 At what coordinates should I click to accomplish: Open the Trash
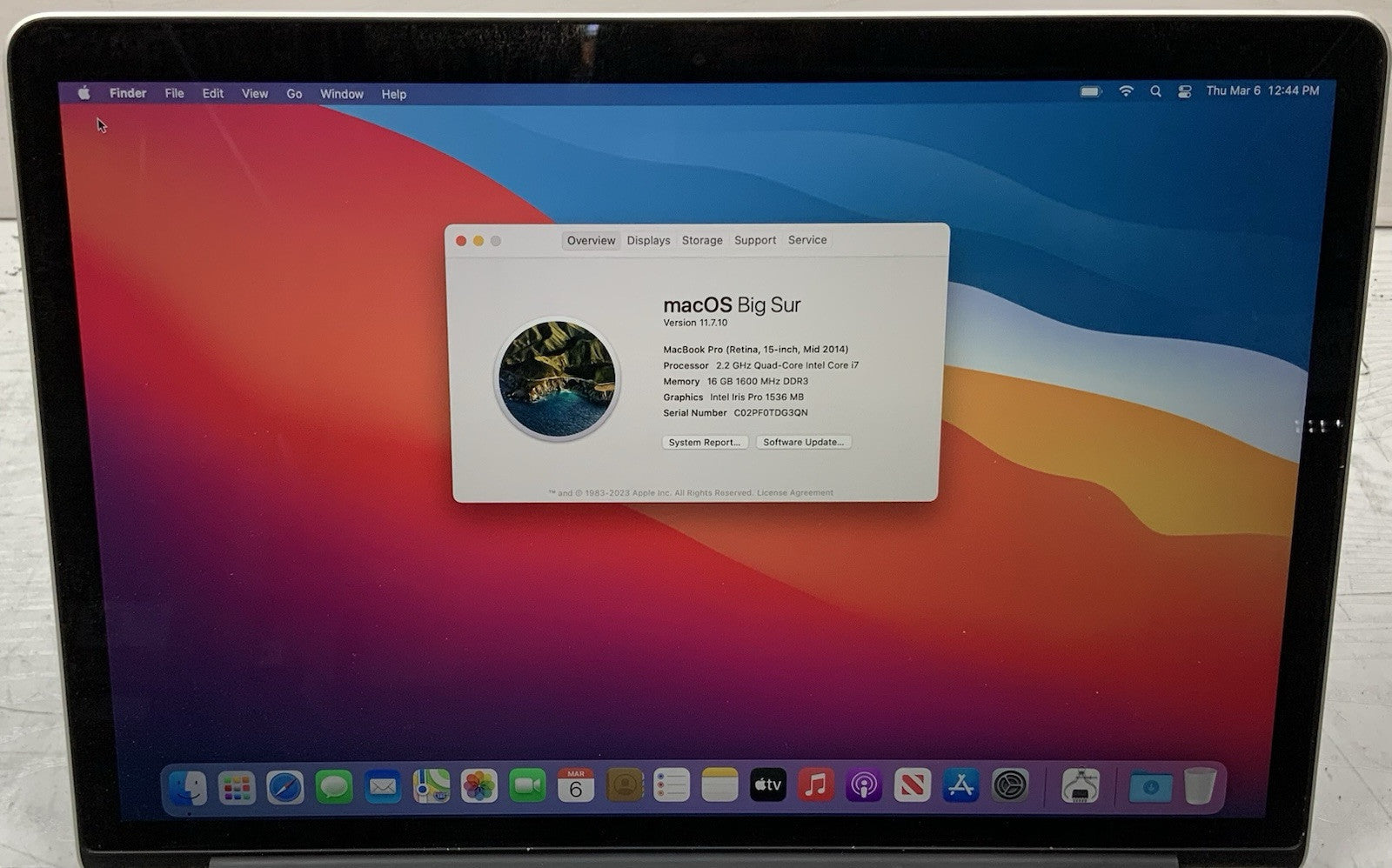pos(1199,786)
